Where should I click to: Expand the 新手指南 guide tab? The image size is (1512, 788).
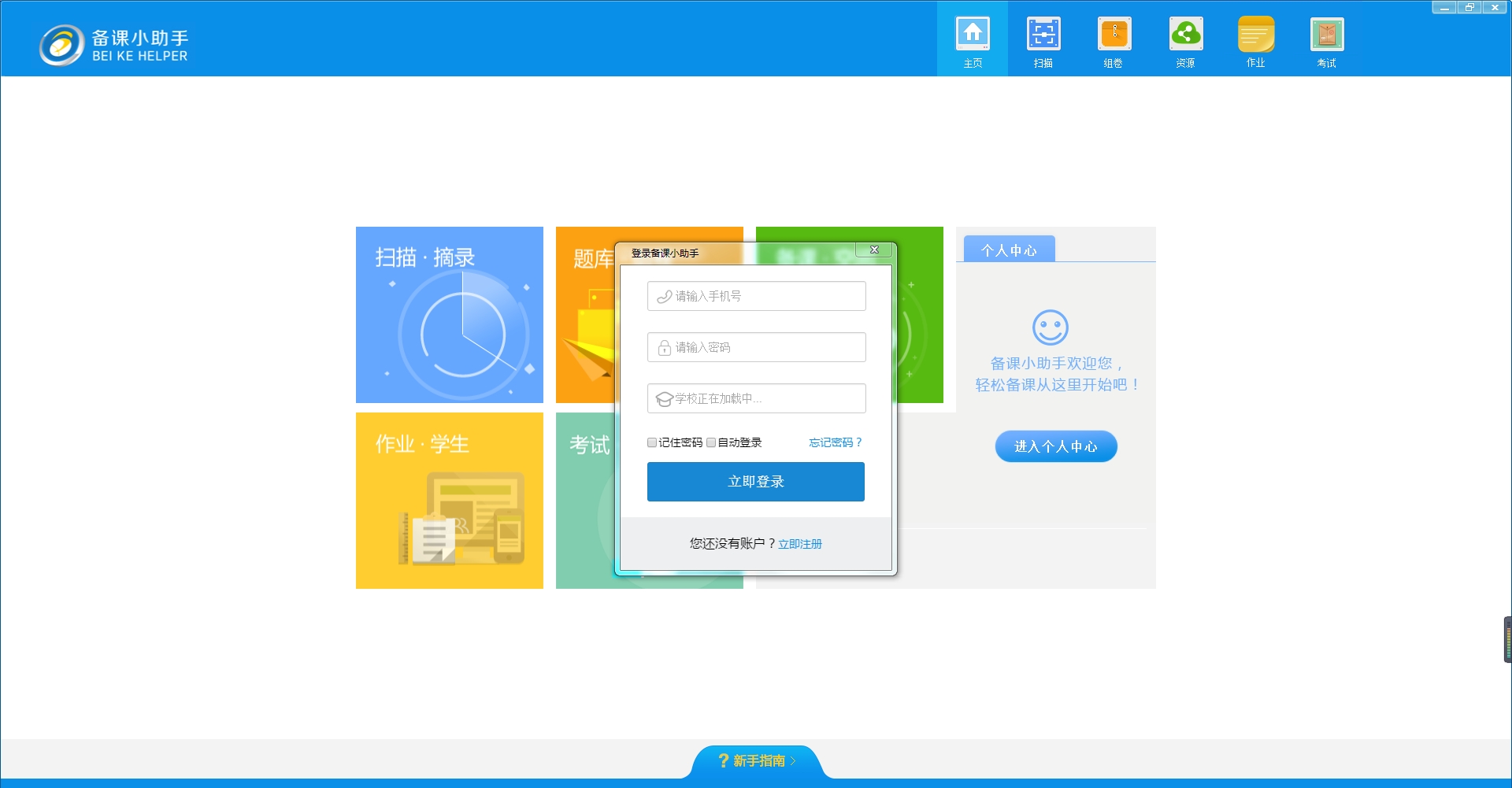click(x=757, y=761)
